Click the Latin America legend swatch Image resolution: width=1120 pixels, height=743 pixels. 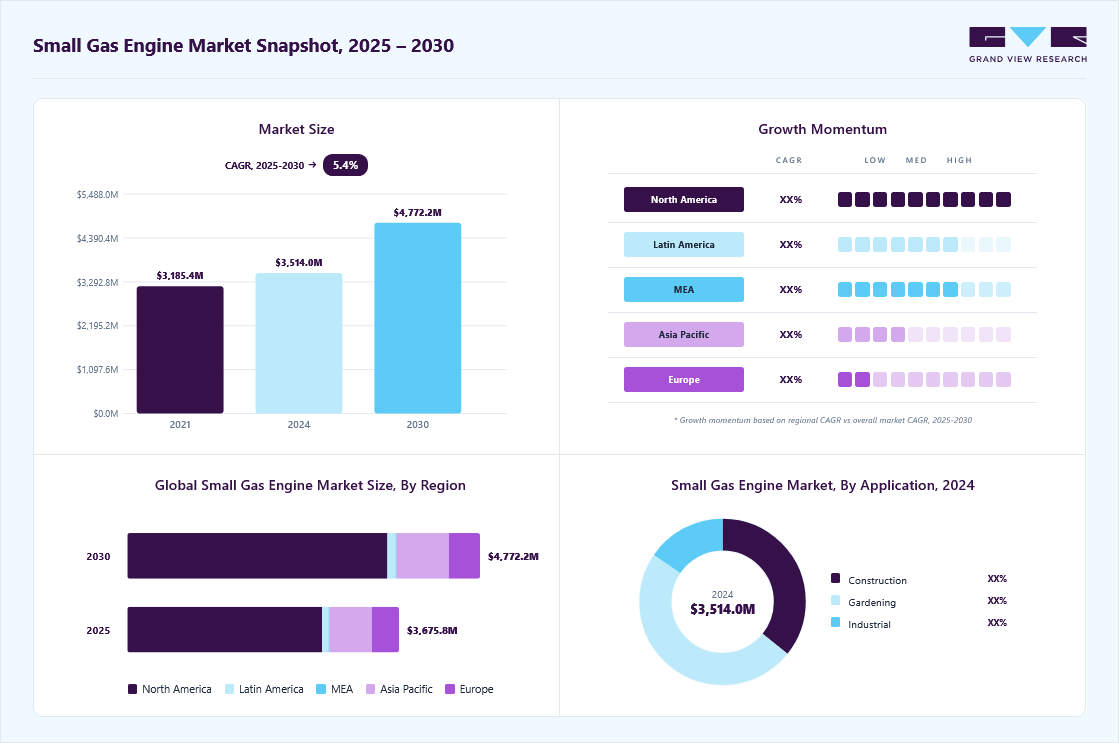(x=229, y=689)
